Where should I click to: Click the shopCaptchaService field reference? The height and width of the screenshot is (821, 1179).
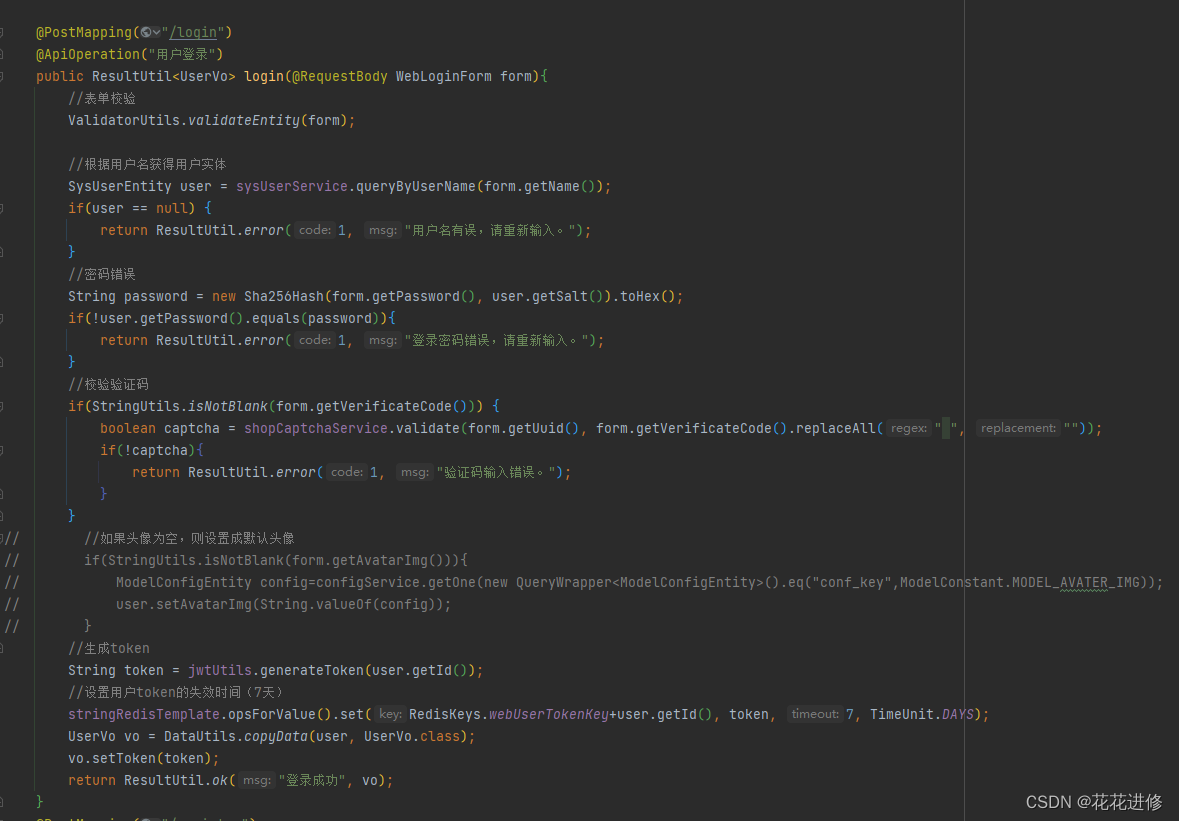[x=316, y=428]
